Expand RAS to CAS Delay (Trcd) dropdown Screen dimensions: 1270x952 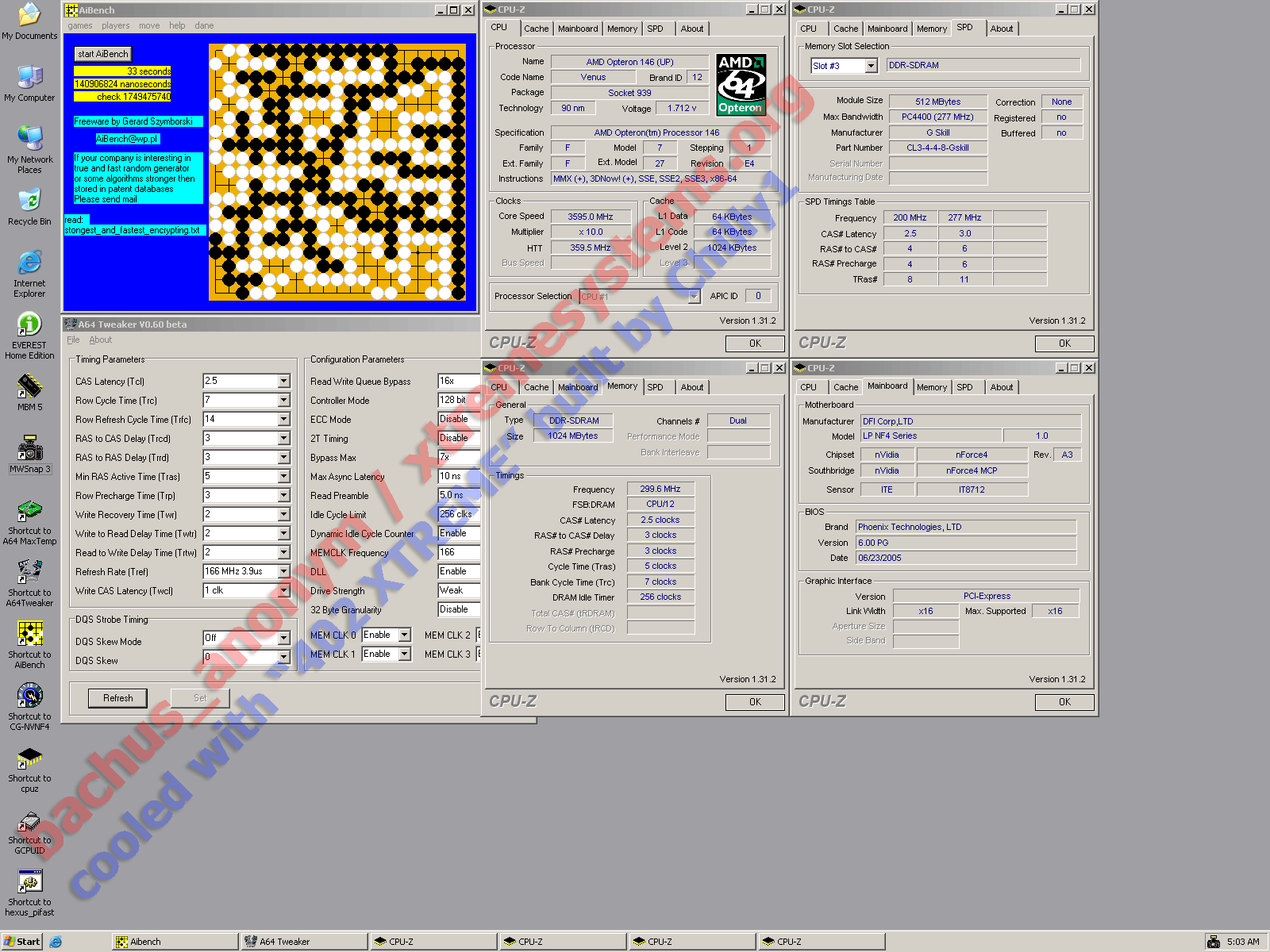283,438
